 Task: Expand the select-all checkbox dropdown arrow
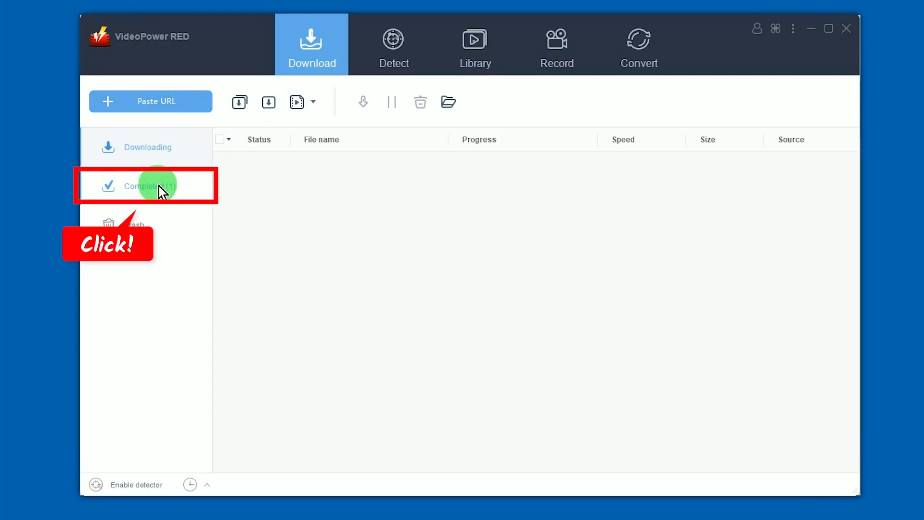[x=229, y=140]
